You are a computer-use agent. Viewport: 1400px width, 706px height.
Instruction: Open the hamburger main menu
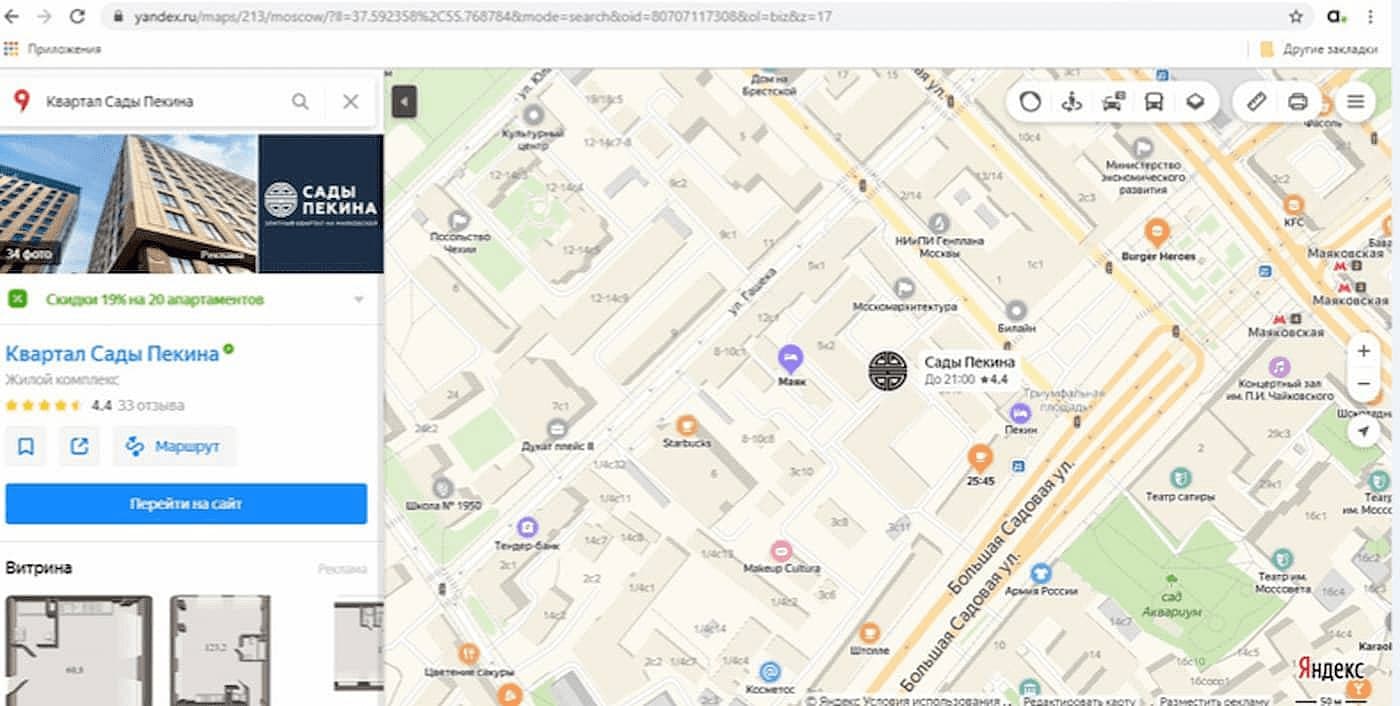(1356, 101)
